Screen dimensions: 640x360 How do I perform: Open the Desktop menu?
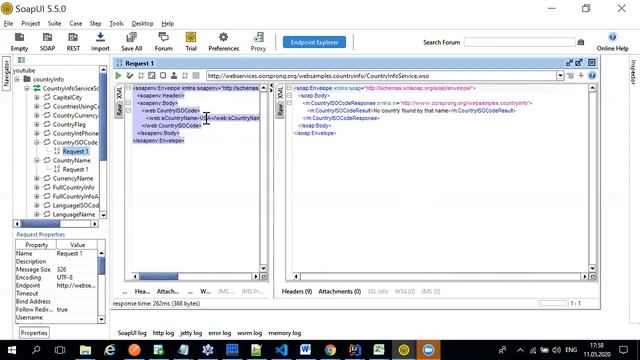tap(142, 23)
